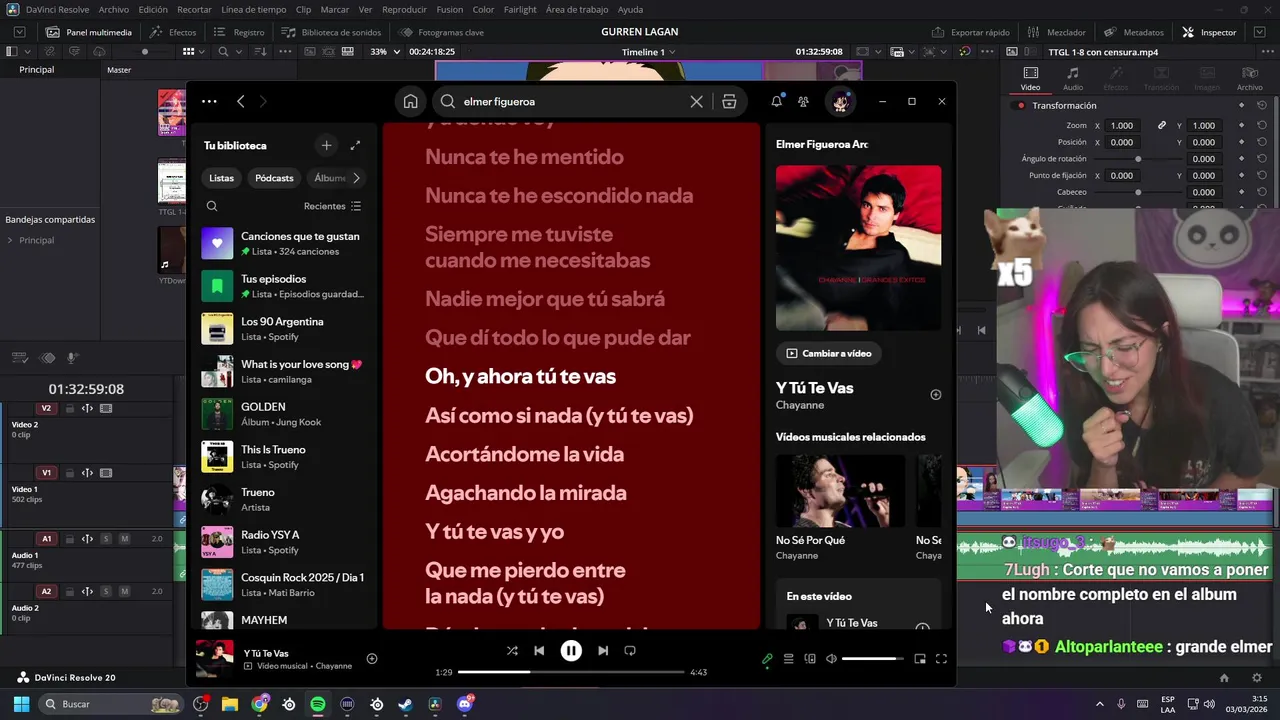Jump to lyric line Agachando la mirada
1280x720 pixels.
click(x=526, y=493)
